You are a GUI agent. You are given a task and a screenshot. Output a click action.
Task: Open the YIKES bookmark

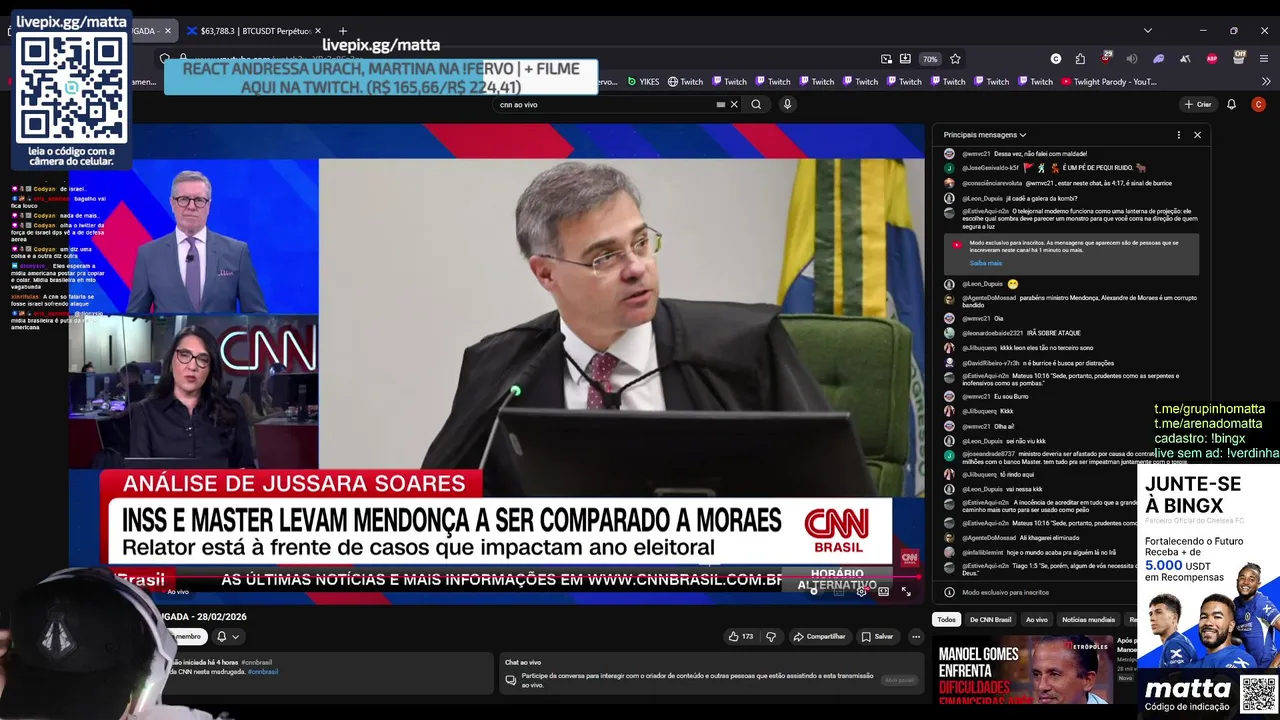[644, 82]
